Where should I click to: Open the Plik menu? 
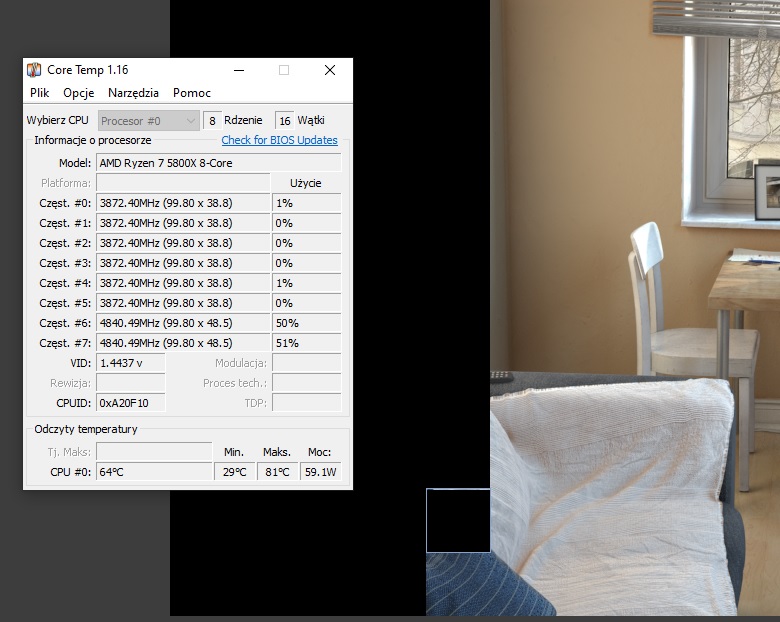point(39,93)
